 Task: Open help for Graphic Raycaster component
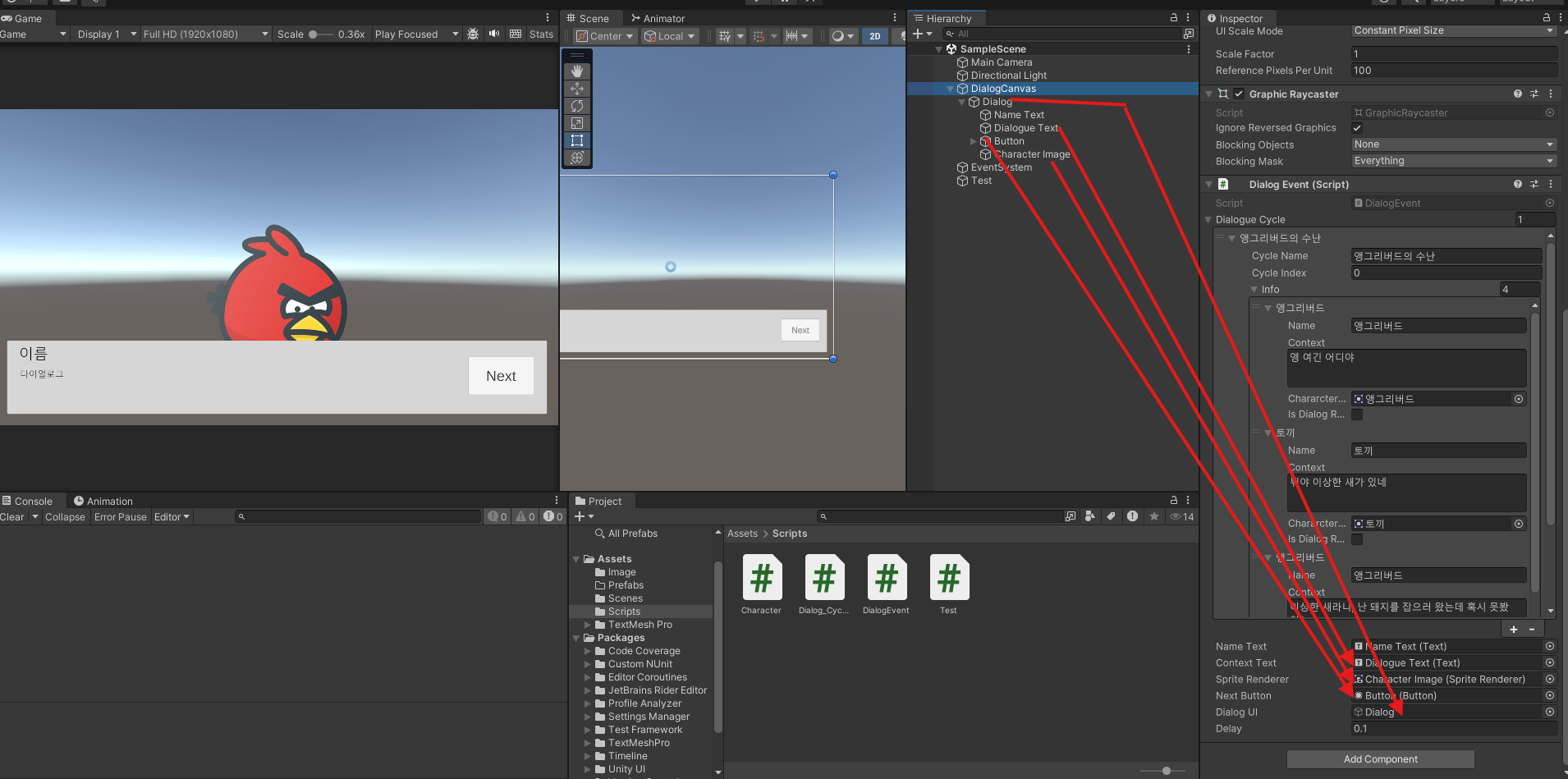tap(1518, 94)
